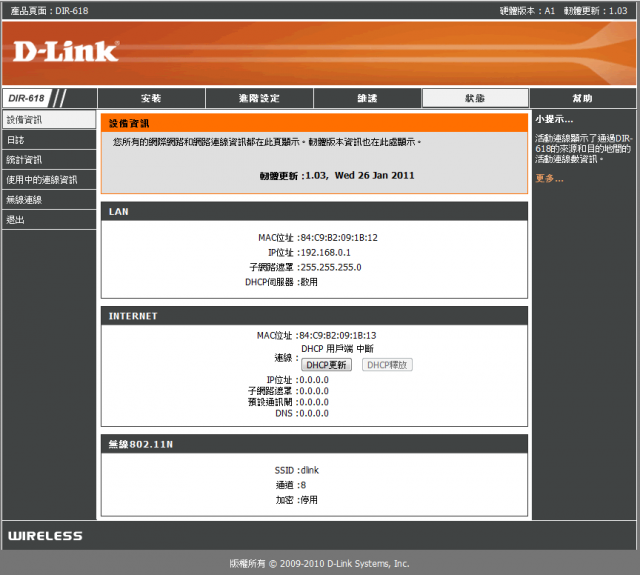Click the 小提示... heading
This screenshot has height=575, width=640.
(x=554, y=119)
